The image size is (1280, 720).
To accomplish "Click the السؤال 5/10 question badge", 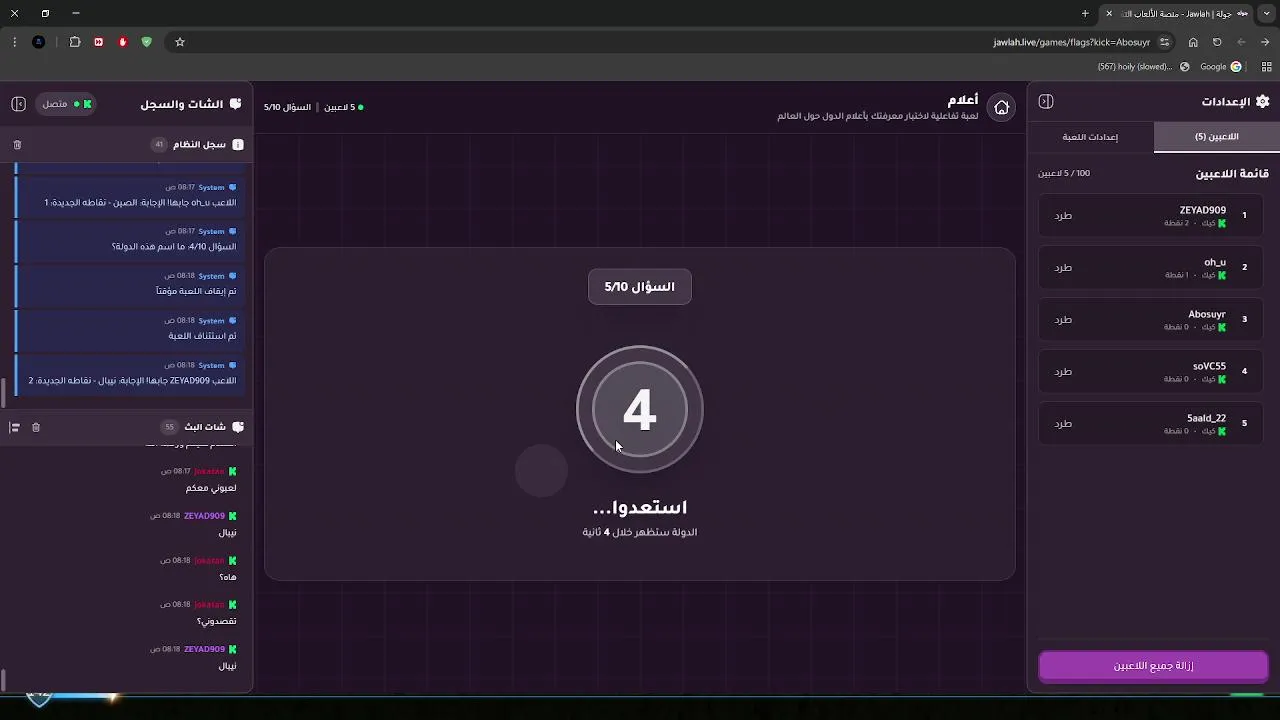I will tap(640, 287).
